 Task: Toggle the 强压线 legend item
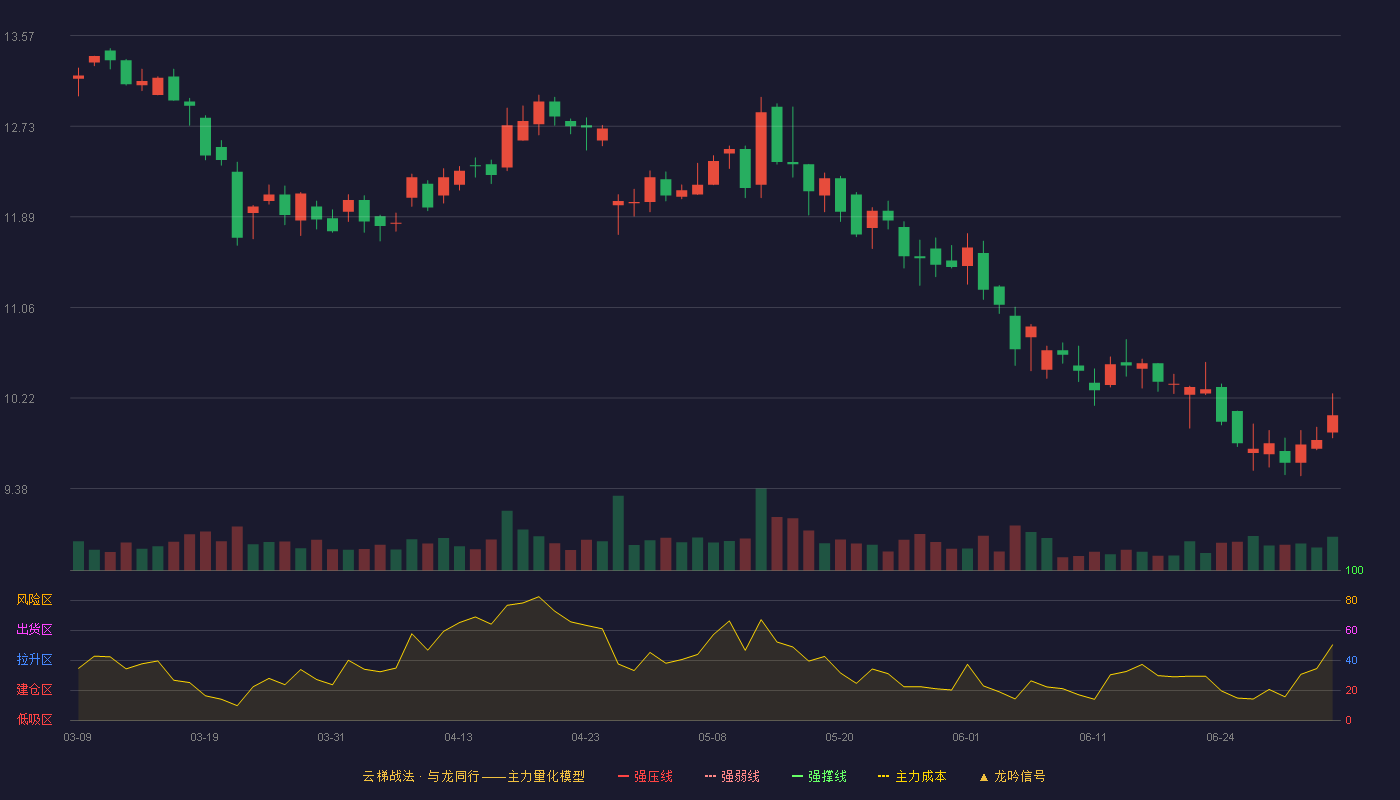coord(645,776)
